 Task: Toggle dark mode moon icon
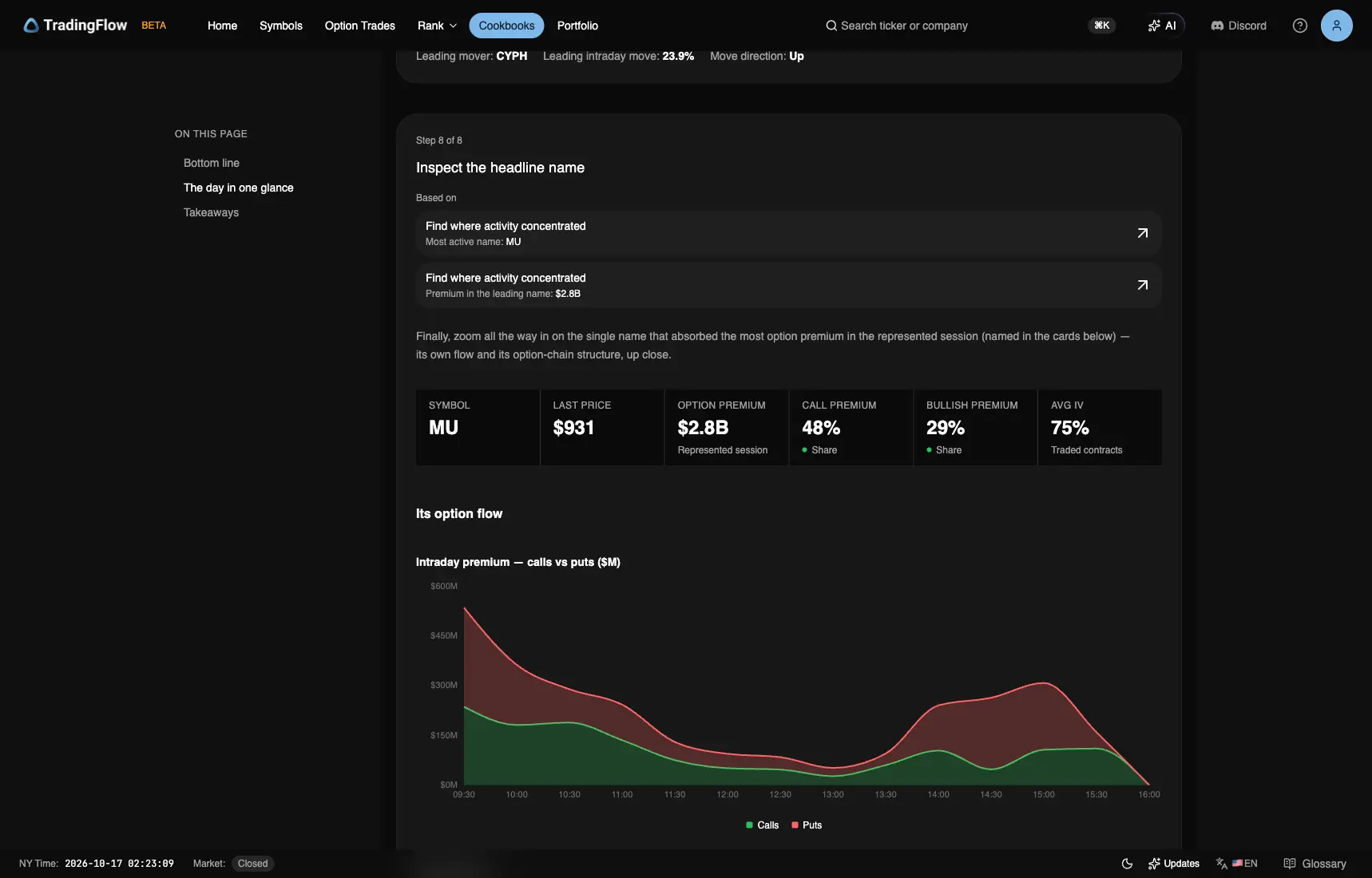(1127, 864)
